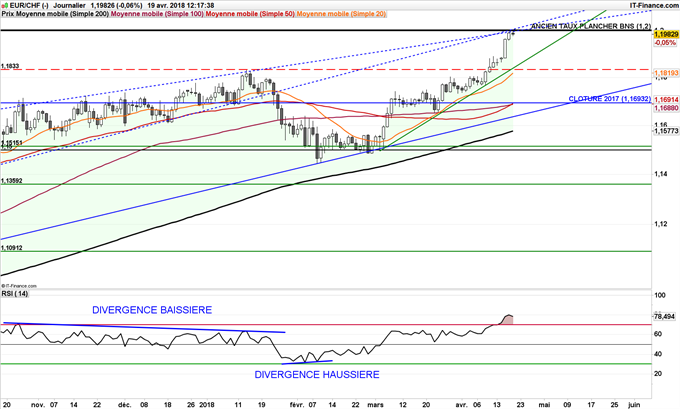Click the RSI axis label 100
This screenshot has height=409, width=680.
click(660, 295)
